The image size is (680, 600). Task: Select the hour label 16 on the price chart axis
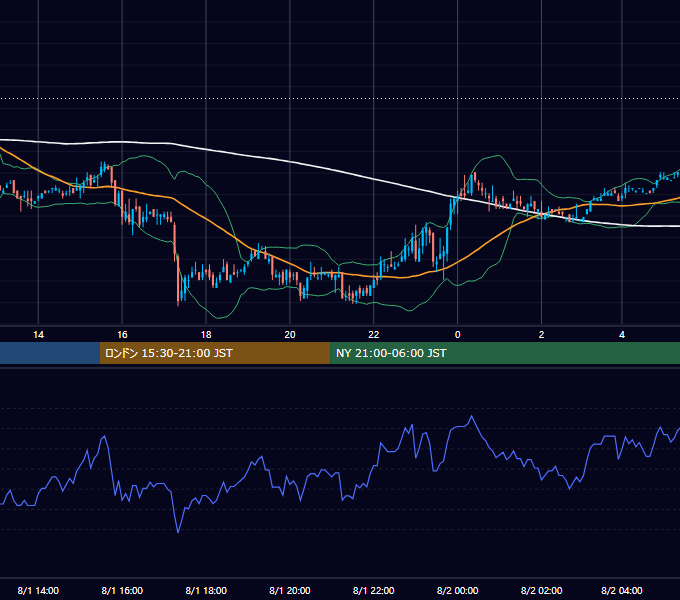pyautogui.click(x=122, y=335)
